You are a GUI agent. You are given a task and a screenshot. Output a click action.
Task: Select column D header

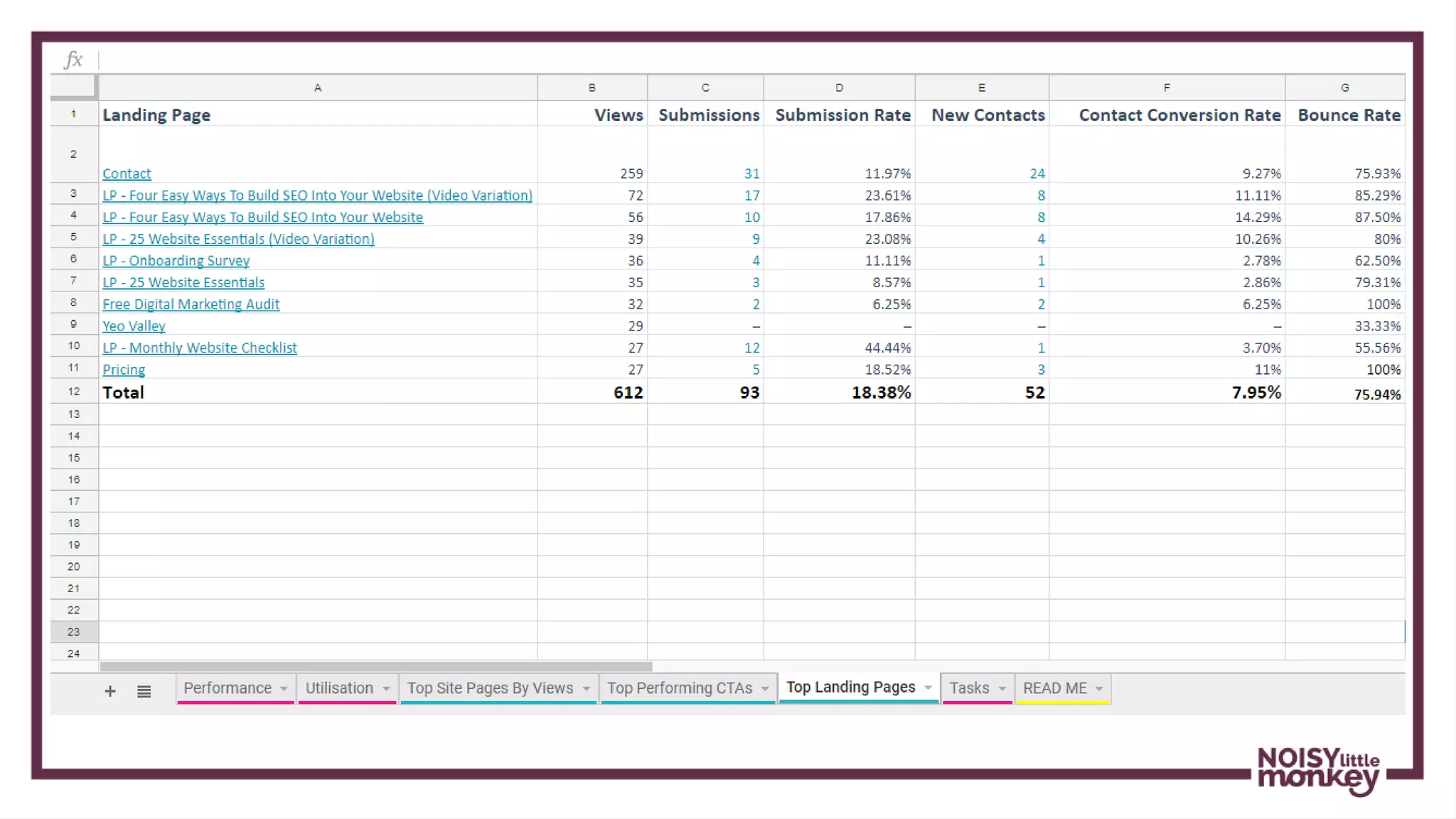click(839, 87)
